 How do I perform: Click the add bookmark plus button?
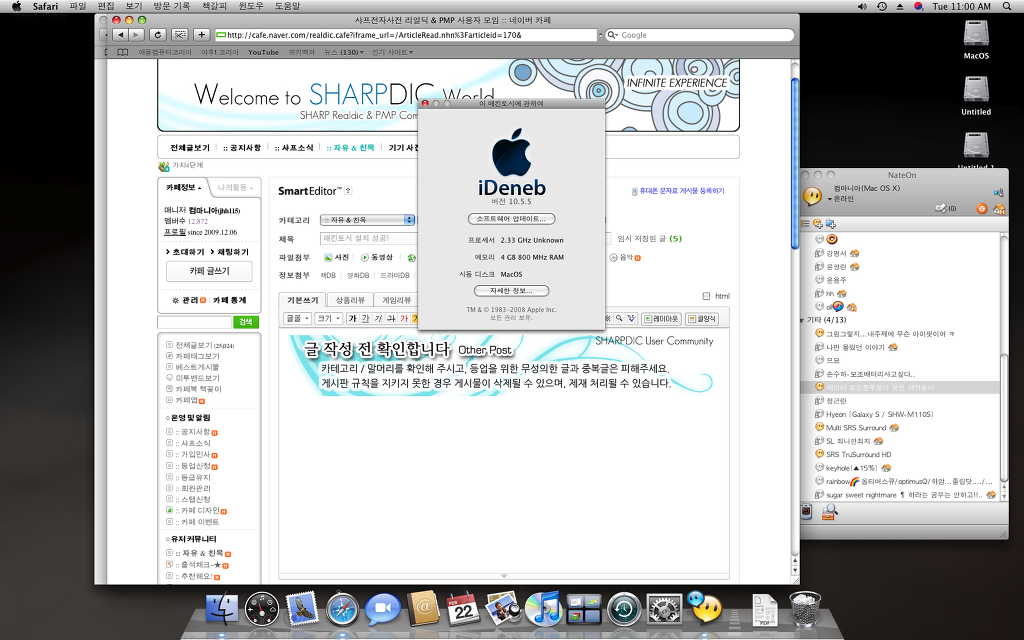(x=201, y=35)
